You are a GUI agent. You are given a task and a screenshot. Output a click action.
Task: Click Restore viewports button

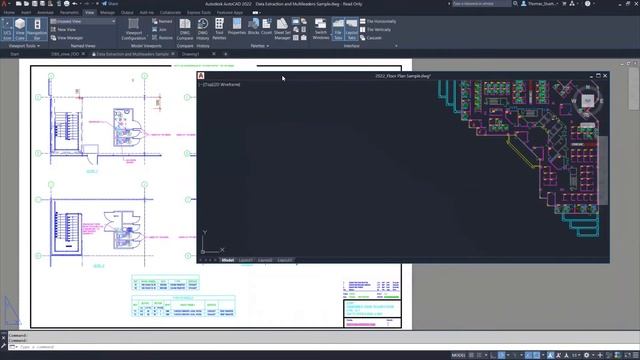[x=162, y=38]
